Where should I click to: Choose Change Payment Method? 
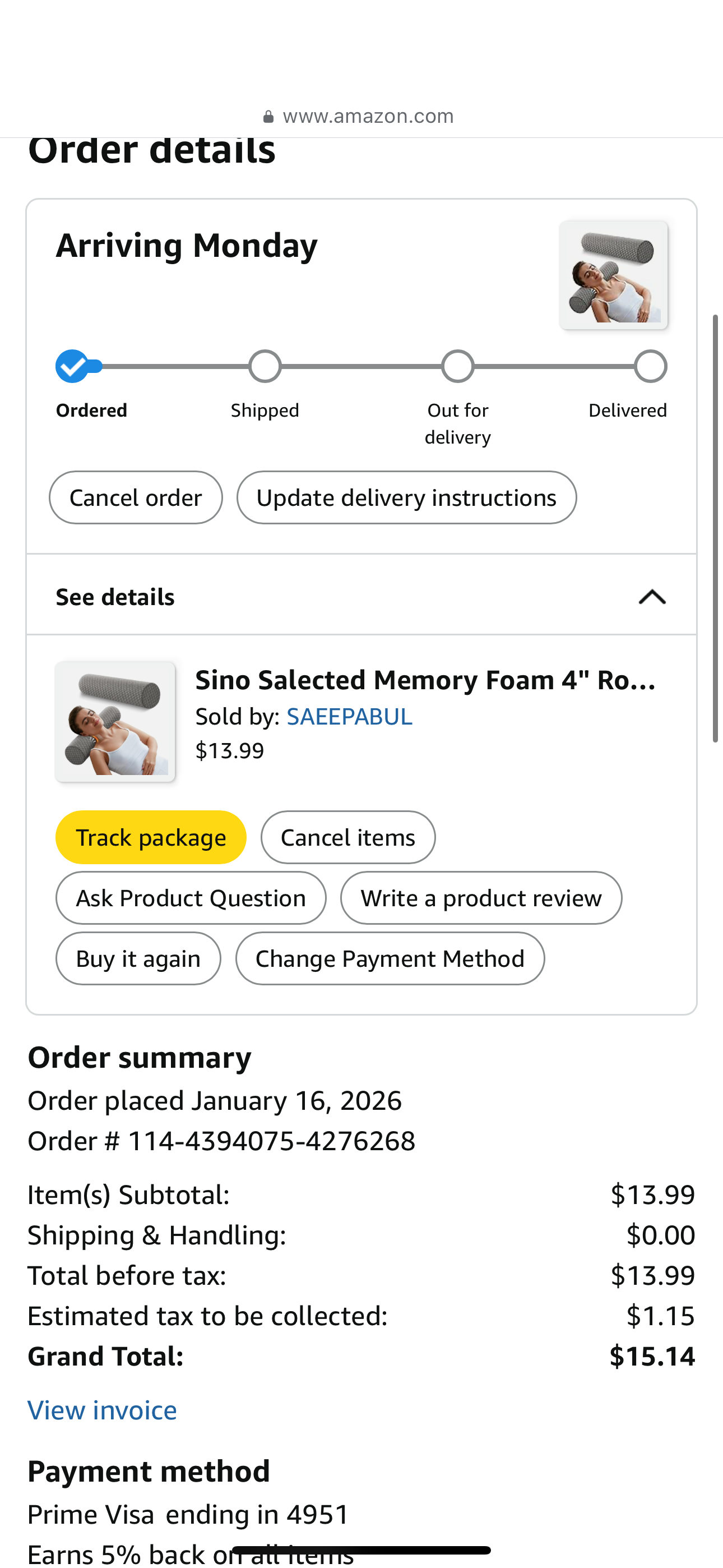coord(390,959)
